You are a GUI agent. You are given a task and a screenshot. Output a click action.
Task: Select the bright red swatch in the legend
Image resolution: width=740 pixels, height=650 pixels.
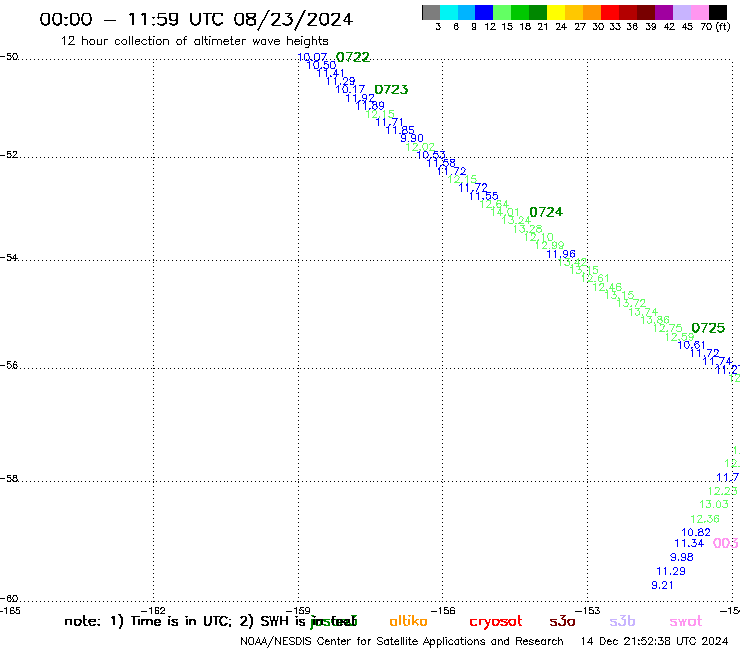610,12
